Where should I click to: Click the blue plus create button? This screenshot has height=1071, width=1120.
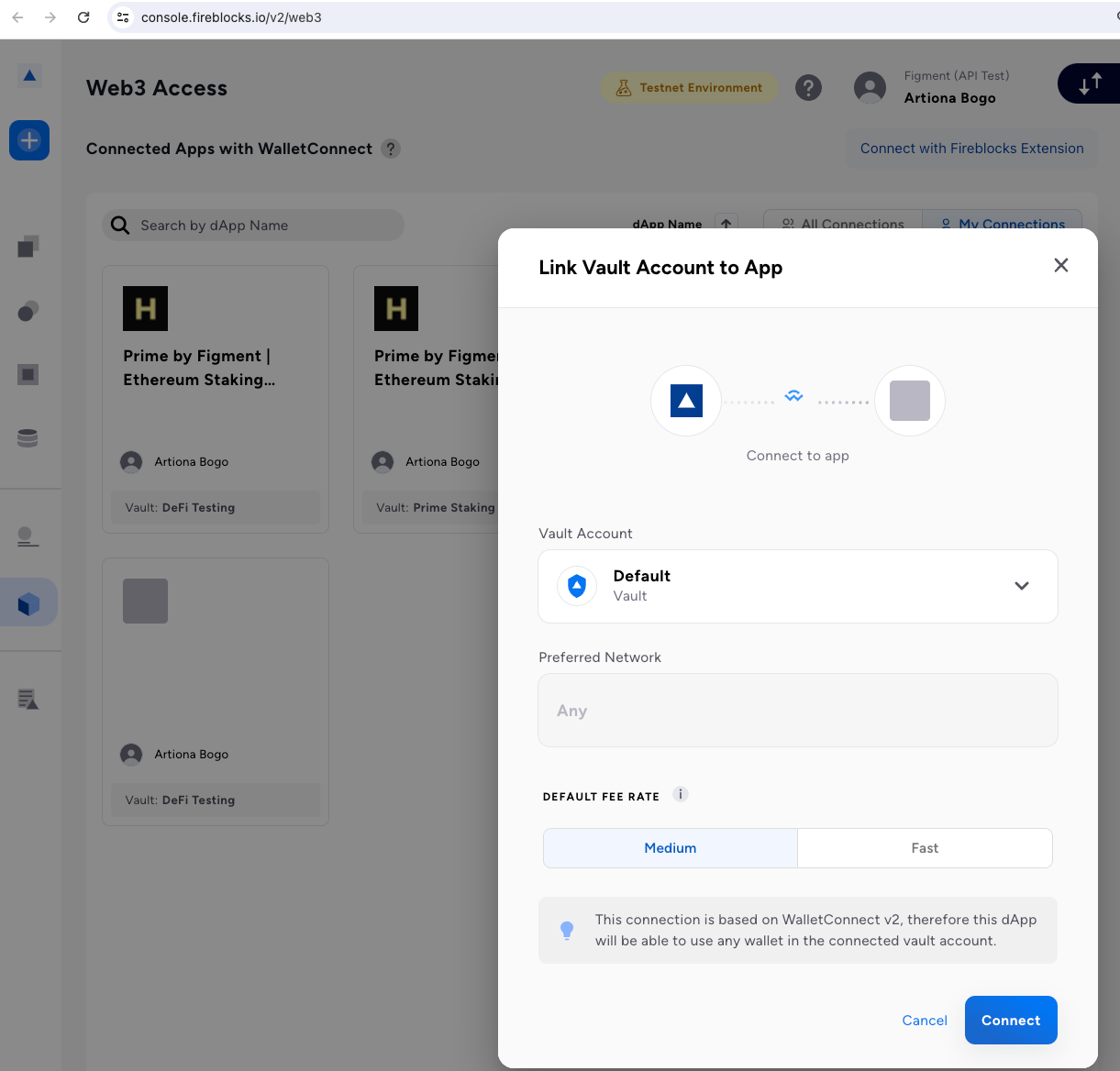pyautogui.click(x=29, y=140)
